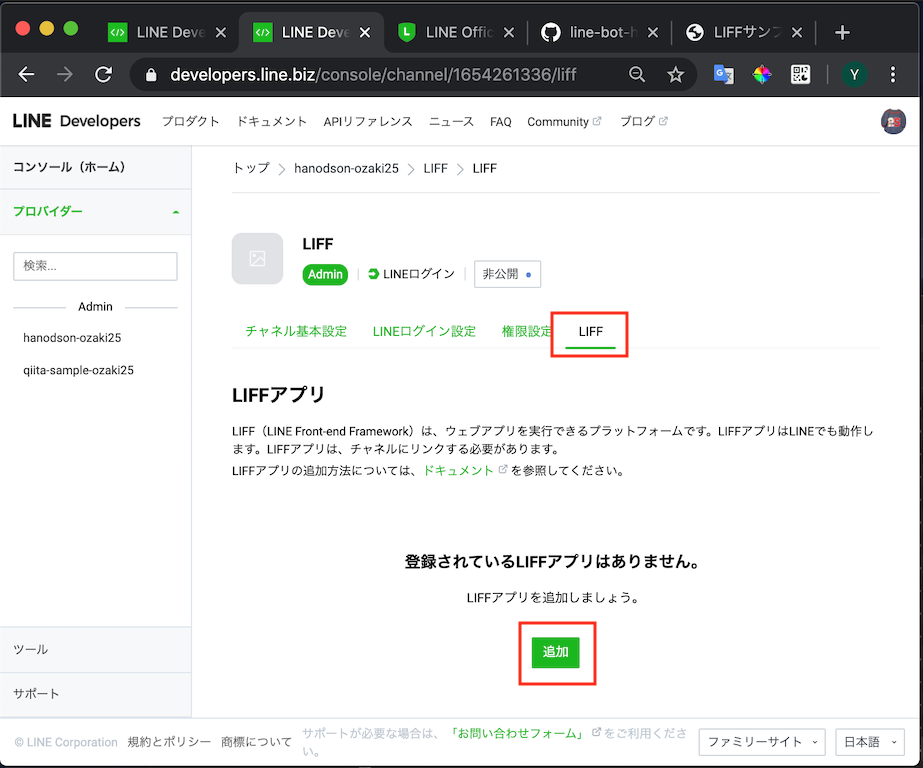Click the channel icon image placeholder

(x=257, y=258)
